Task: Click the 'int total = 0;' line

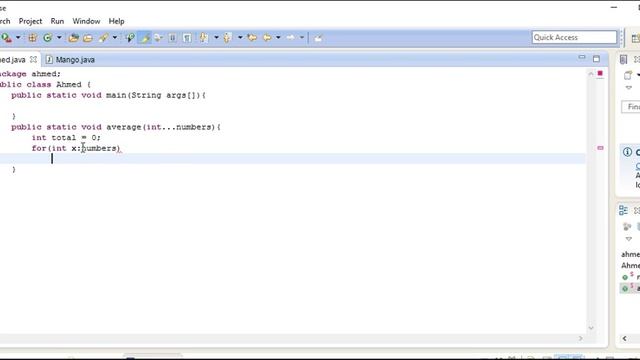Action: (66, 138)
